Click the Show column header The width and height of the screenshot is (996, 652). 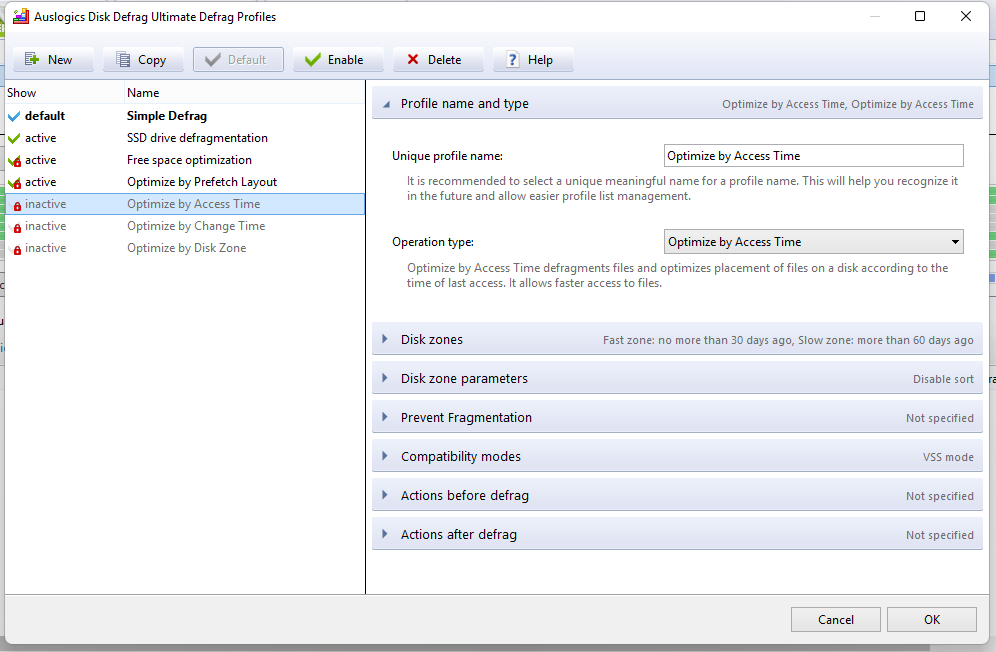64,93
